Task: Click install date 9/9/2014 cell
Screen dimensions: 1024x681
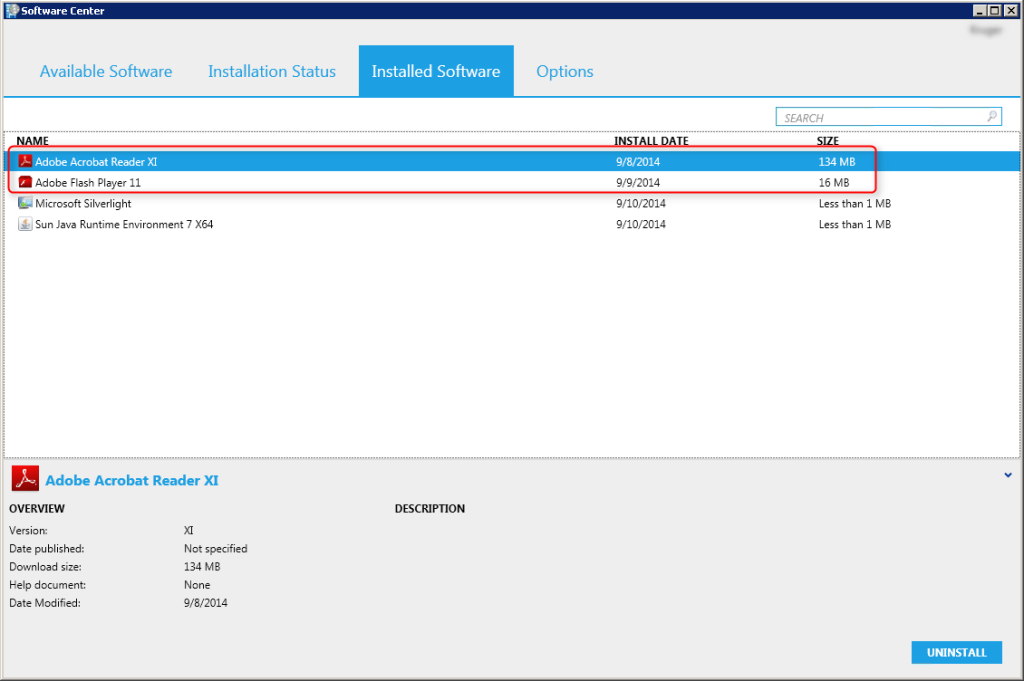Action: point(638,183)
